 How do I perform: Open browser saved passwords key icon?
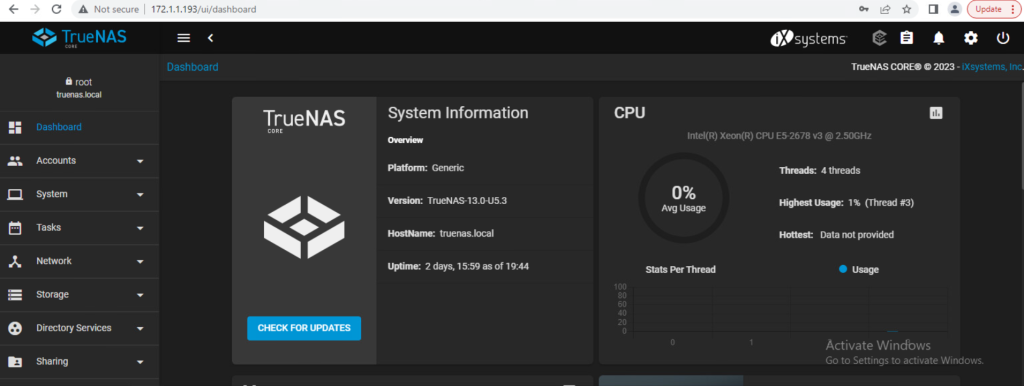point(864,9)
